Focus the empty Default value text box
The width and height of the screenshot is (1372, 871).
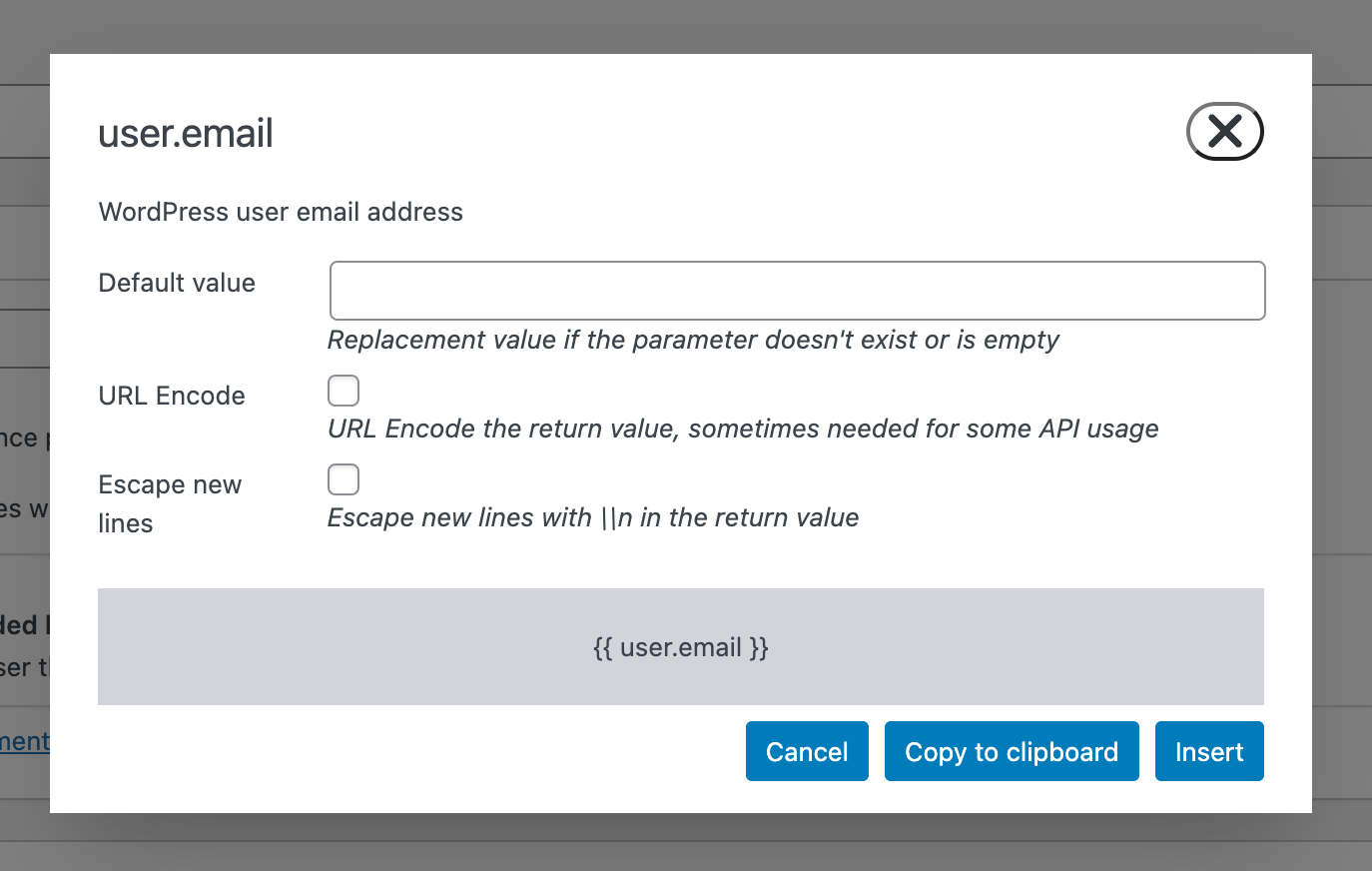click(x=797, y=290)
